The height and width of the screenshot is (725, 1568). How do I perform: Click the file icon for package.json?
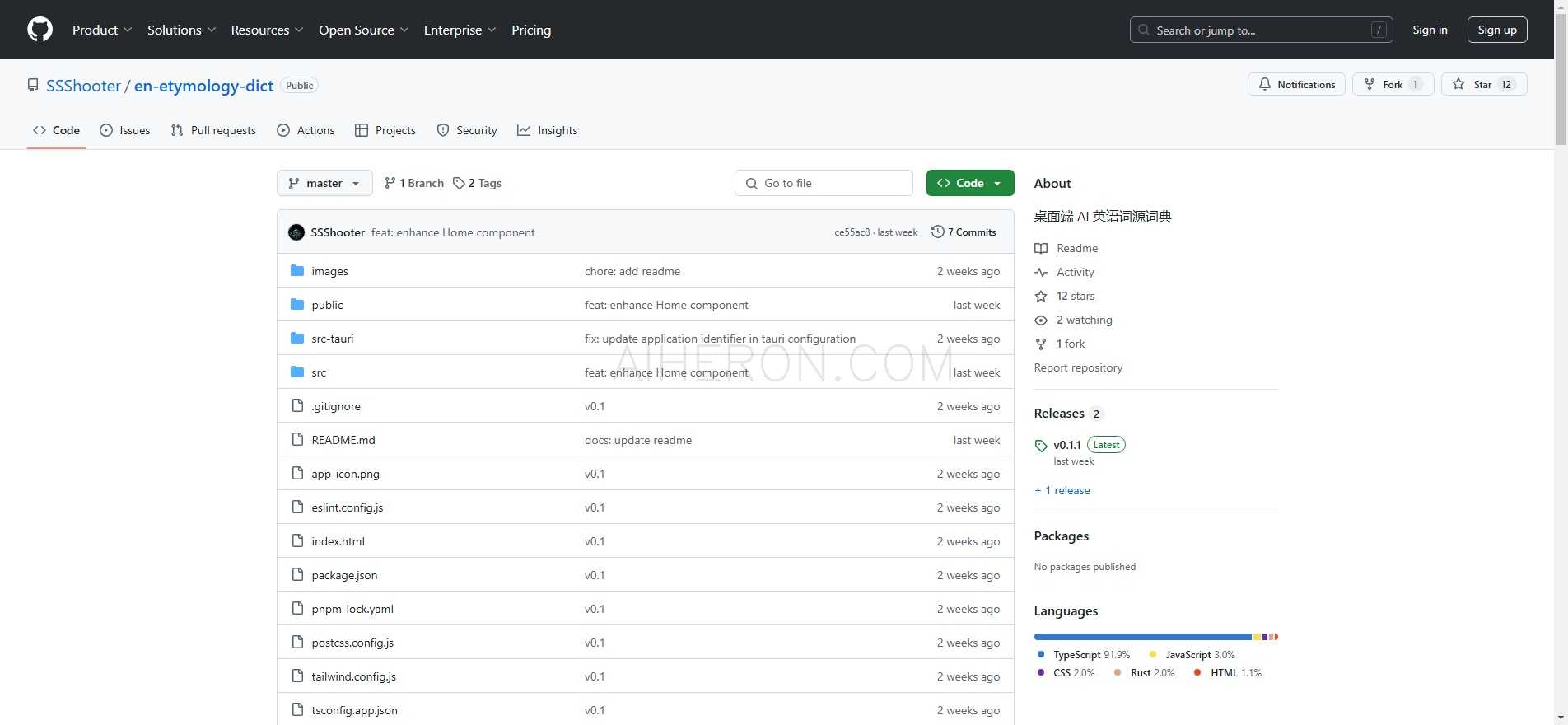(297, 575)
